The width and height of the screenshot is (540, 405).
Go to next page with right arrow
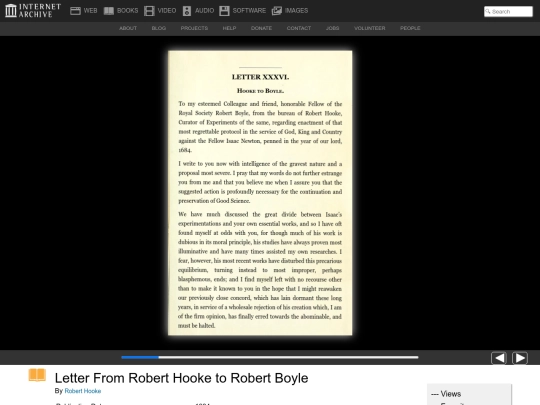(x=520, y=358)
